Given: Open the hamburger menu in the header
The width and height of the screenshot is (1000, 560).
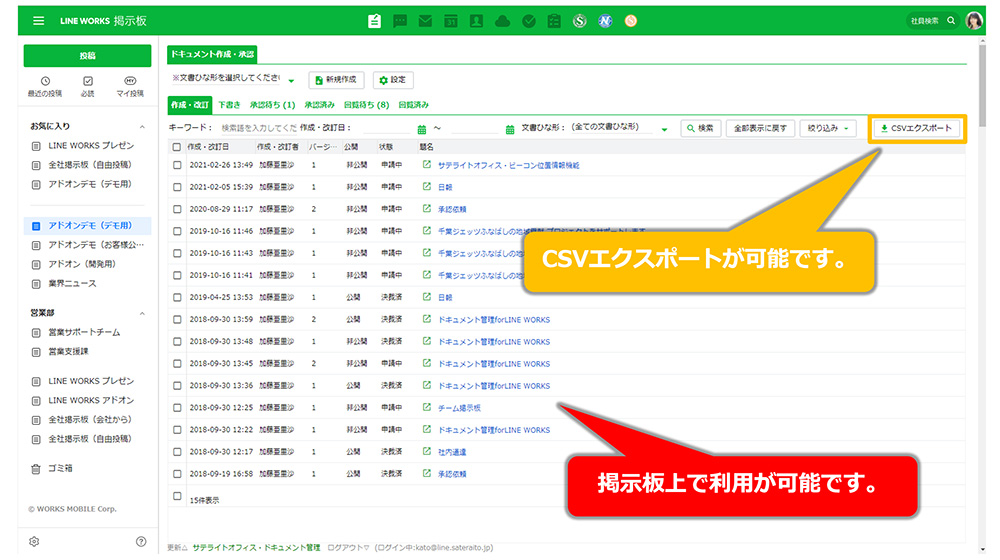Looking at the screenshot, I should coord(38,21).
